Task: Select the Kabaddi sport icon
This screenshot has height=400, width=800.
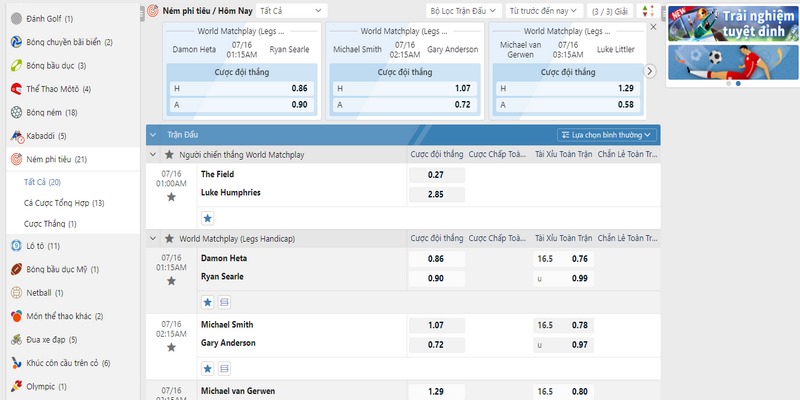Action: 16,135
